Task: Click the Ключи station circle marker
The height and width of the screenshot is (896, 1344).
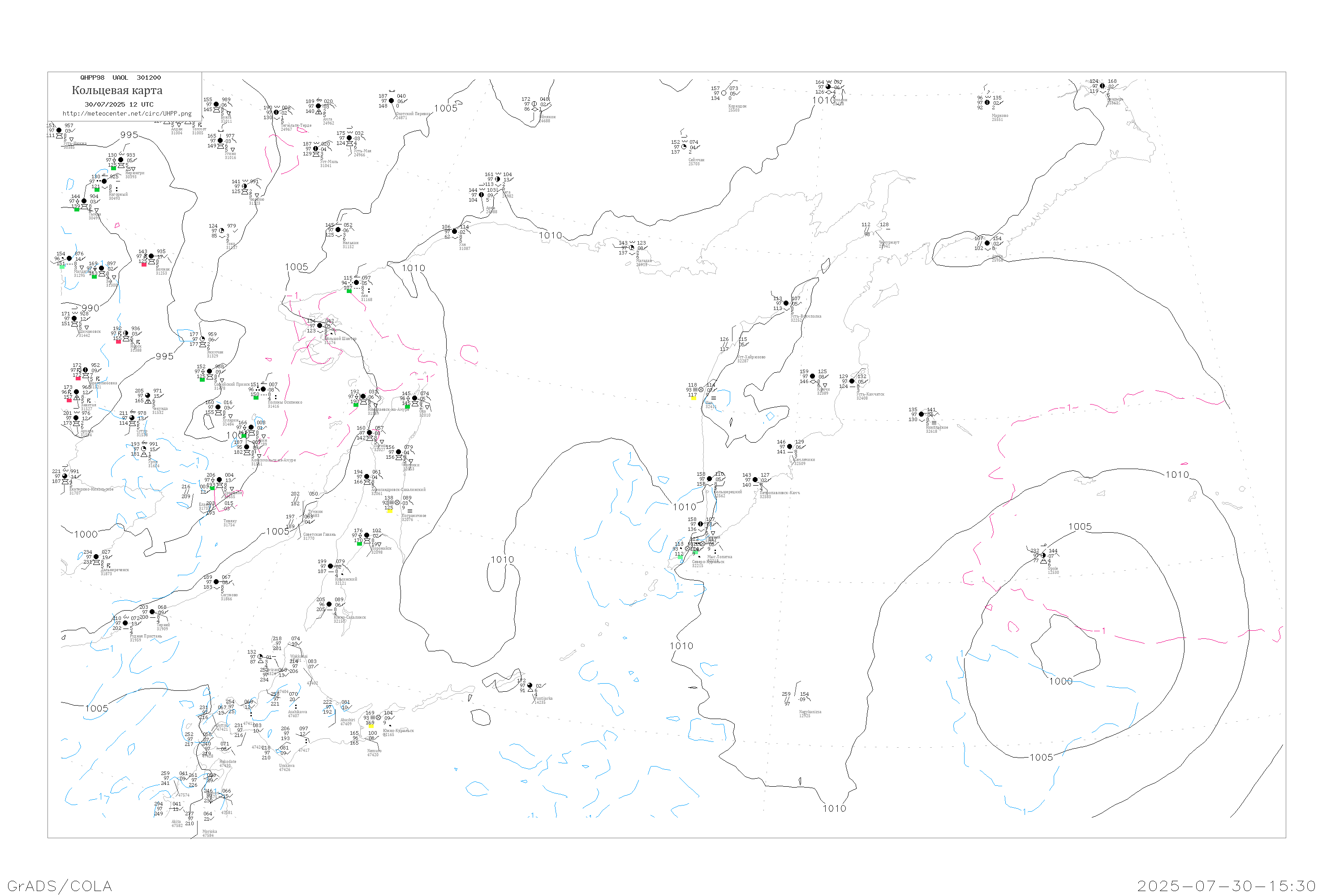Action: (813, 377)
